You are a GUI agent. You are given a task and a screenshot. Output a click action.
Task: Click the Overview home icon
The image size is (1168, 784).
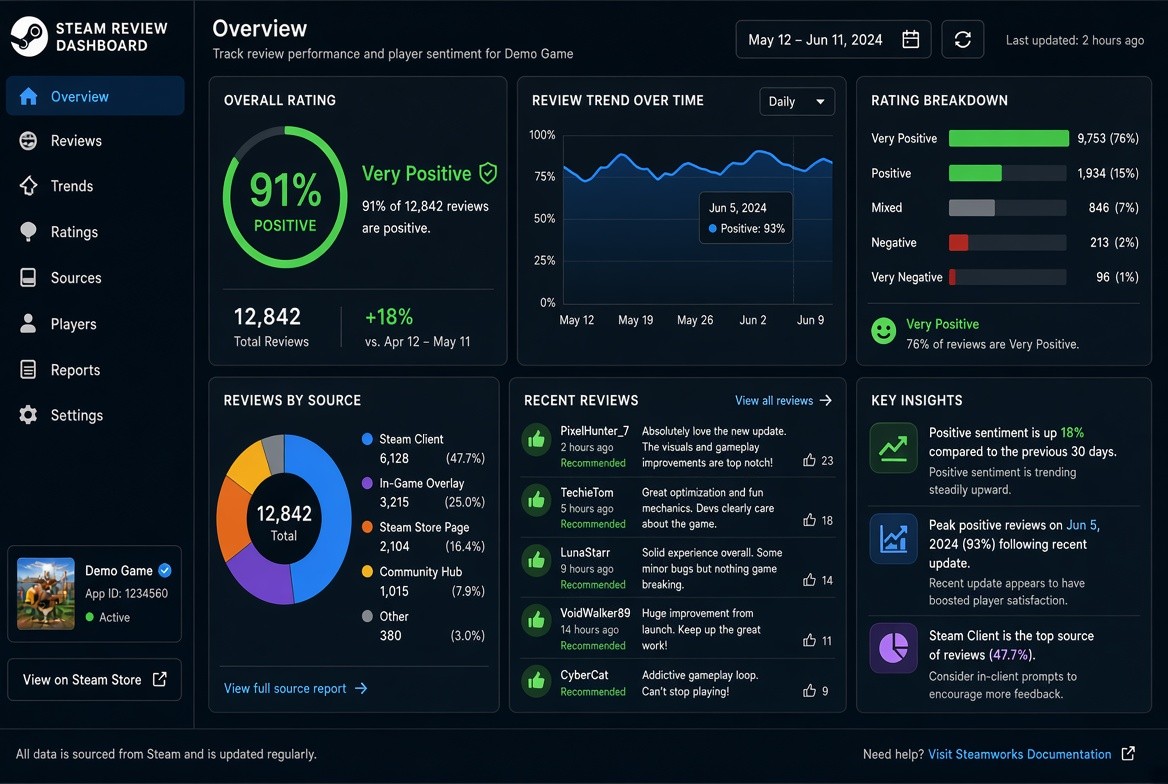click(28, 96)
